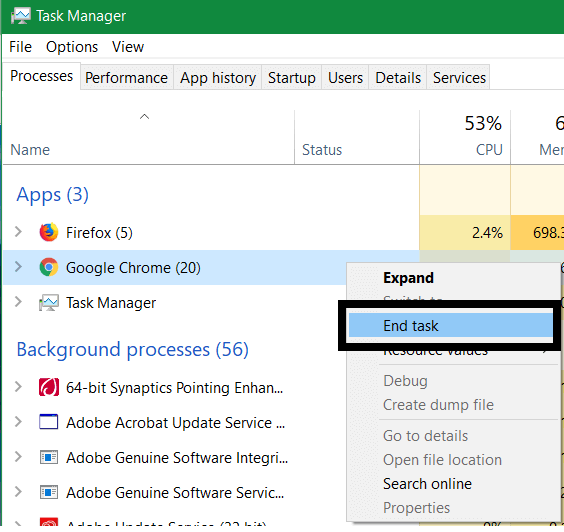This screenshot has height=532, width=564.
Task: Switch to the Processes tab
Action: tap(42, 76)
